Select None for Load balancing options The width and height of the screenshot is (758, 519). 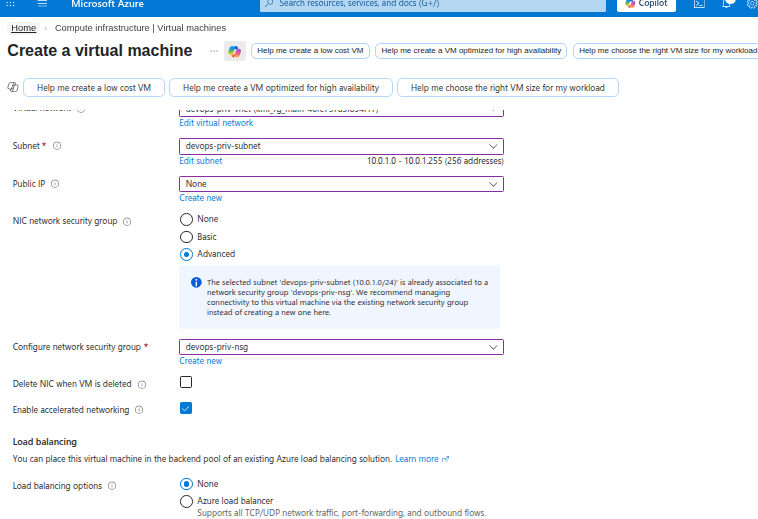(186, 484)
